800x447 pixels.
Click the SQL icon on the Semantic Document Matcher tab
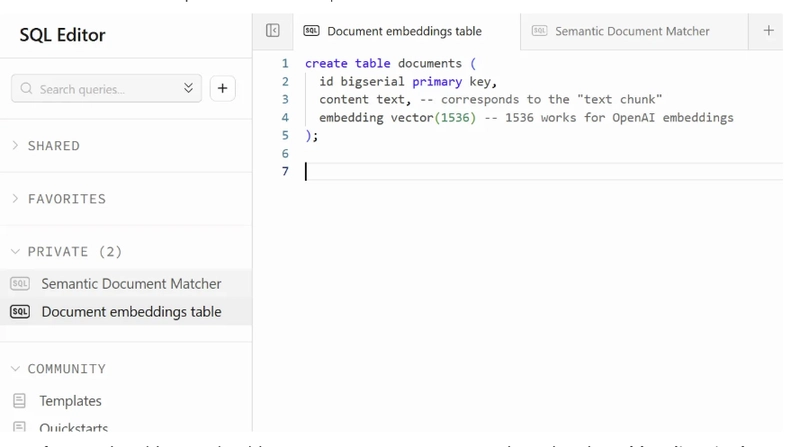(x=539, y=31)
